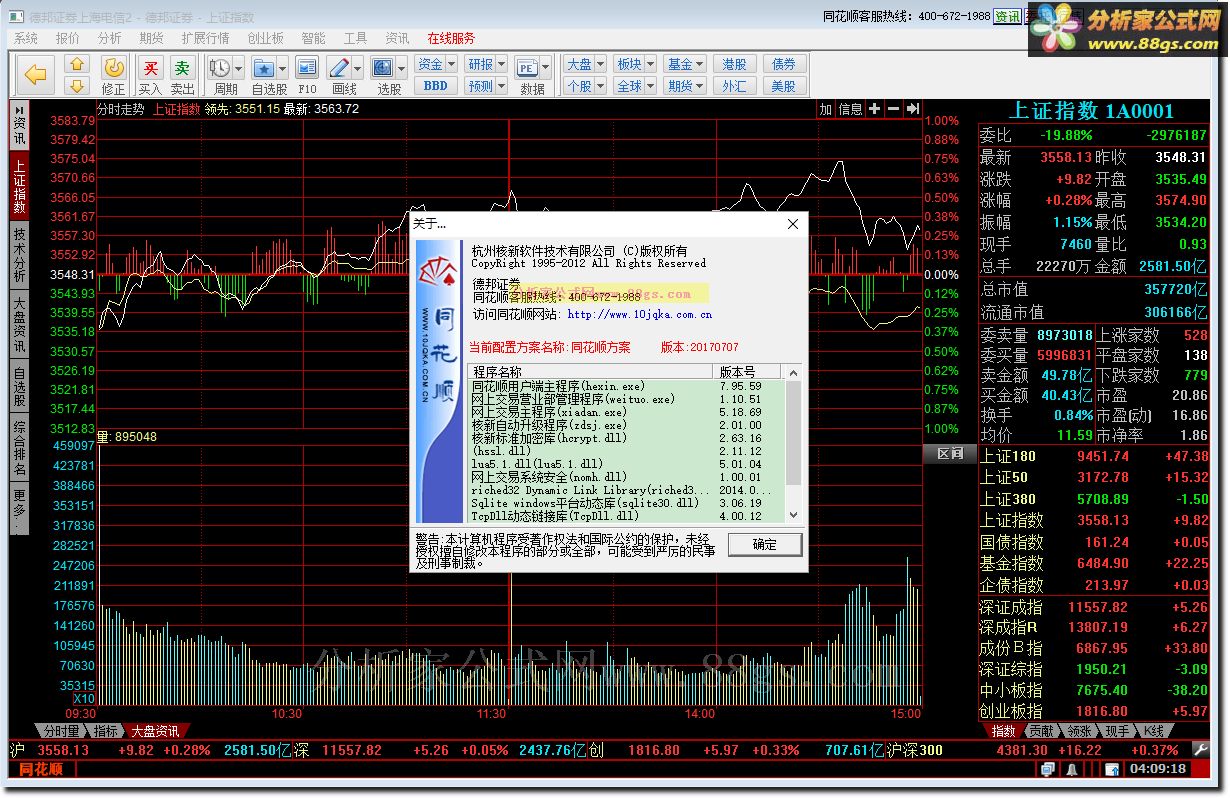Screen dimensions: 1230x798
Task: Toggle the 区间 range button
Action: (x=950, y=454)
